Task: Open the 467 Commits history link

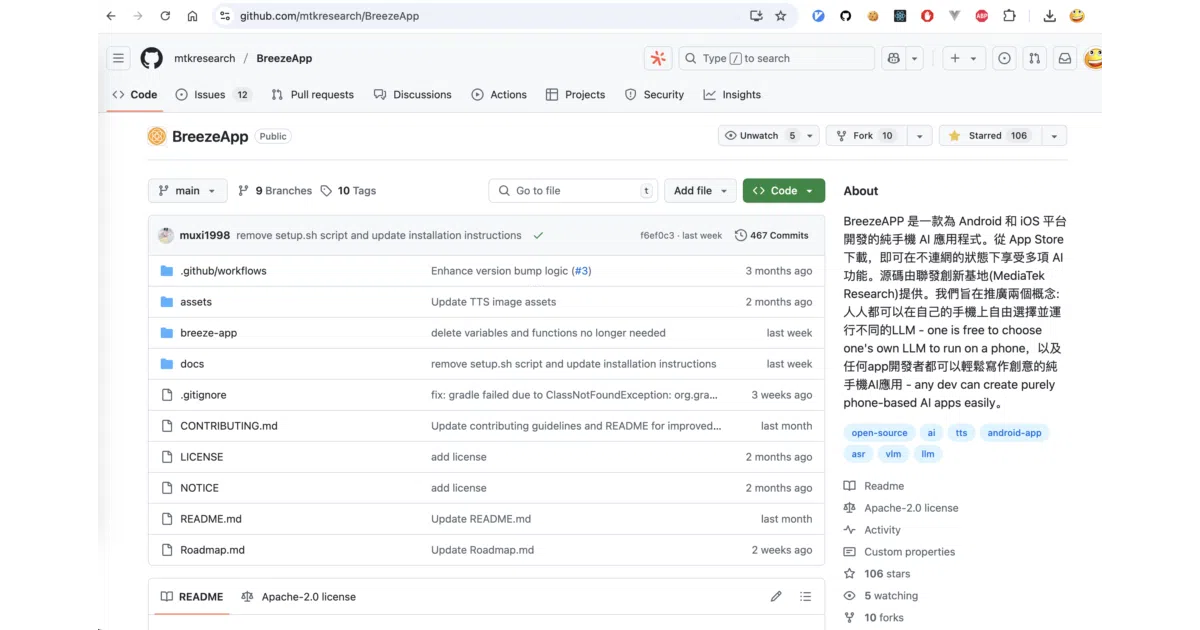Action: [771, 236]
